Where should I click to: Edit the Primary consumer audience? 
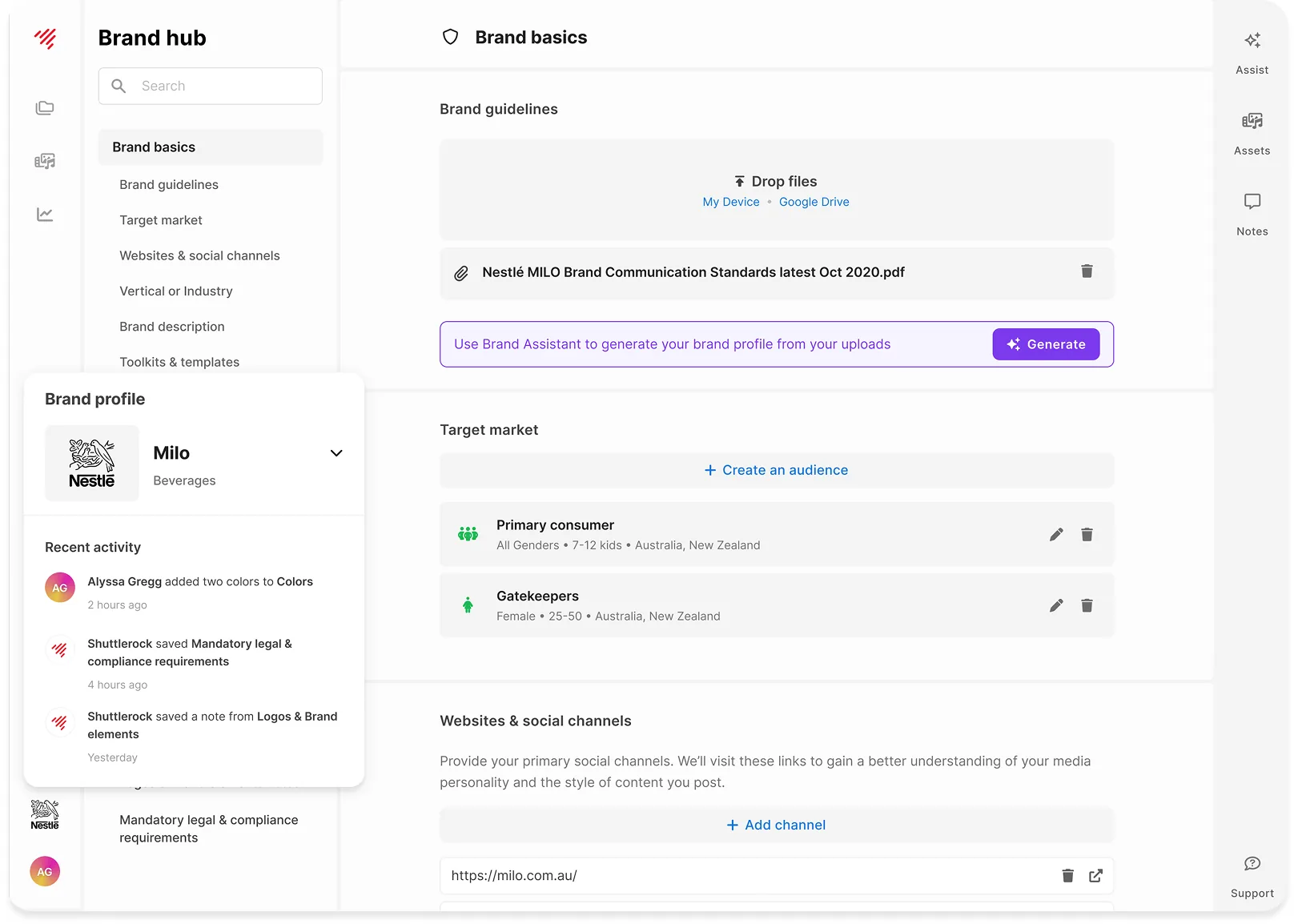(x=1056, y=534)
